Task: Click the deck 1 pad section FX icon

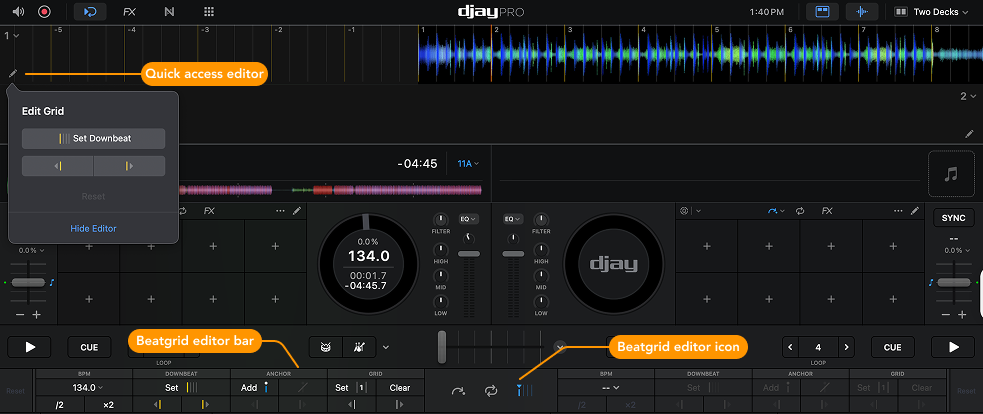Action: [209, 211]
